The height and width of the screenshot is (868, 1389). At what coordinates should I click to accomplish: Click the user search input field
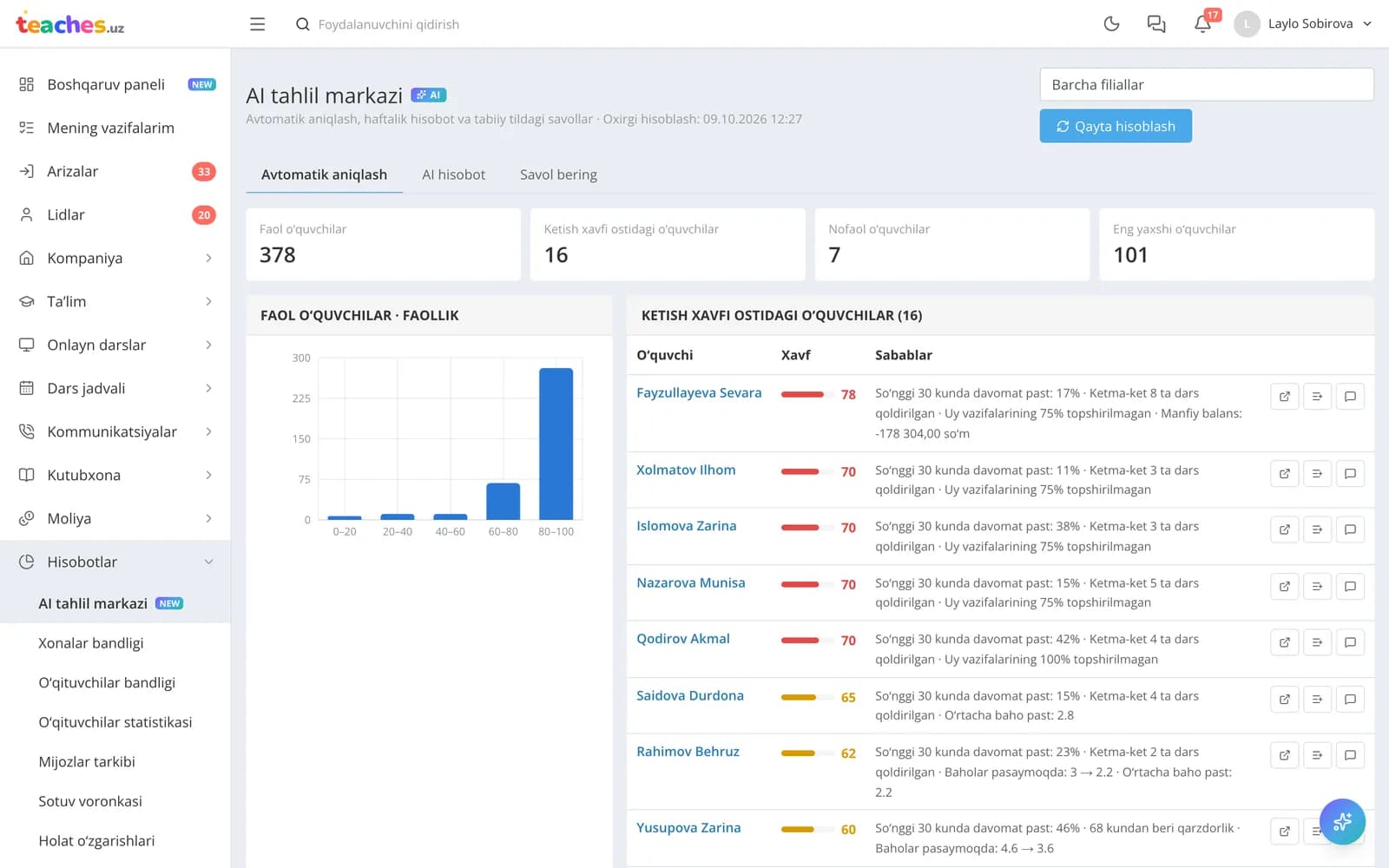click(x=388, y=24)
